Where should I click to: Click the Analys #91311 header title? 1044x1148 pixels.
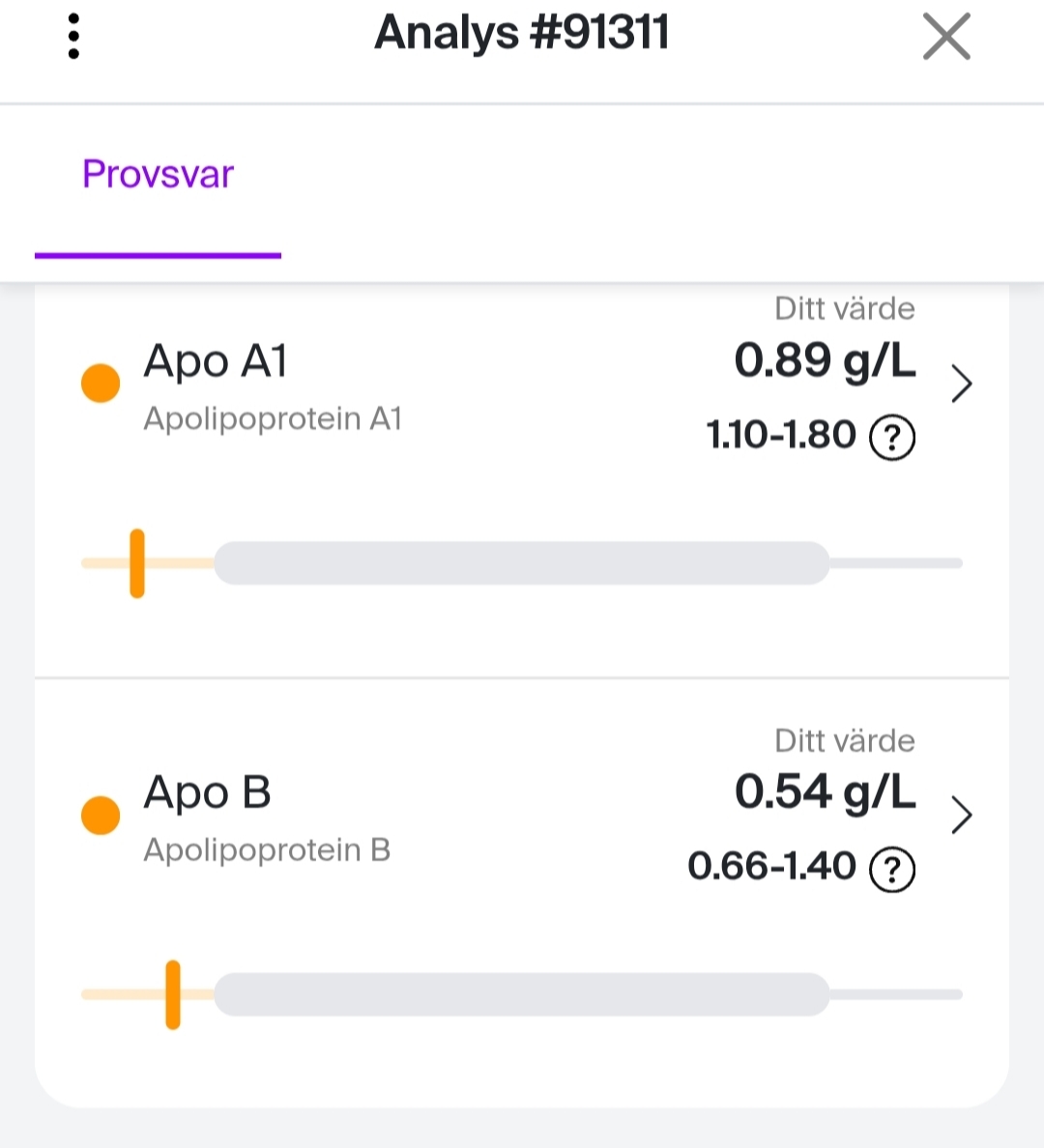pyautogui.click(x=521, y=33)
